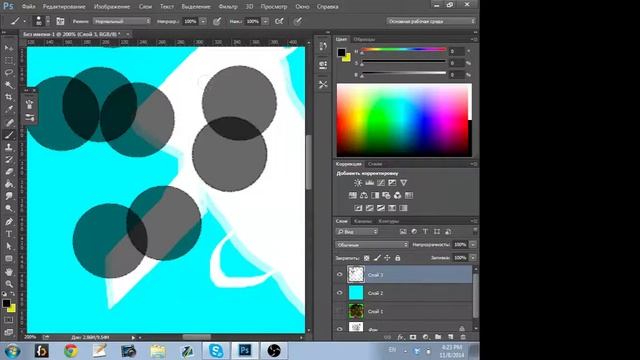Select the Clone Stamp tool
Screen dimensions: 640x360
(9, 147)
